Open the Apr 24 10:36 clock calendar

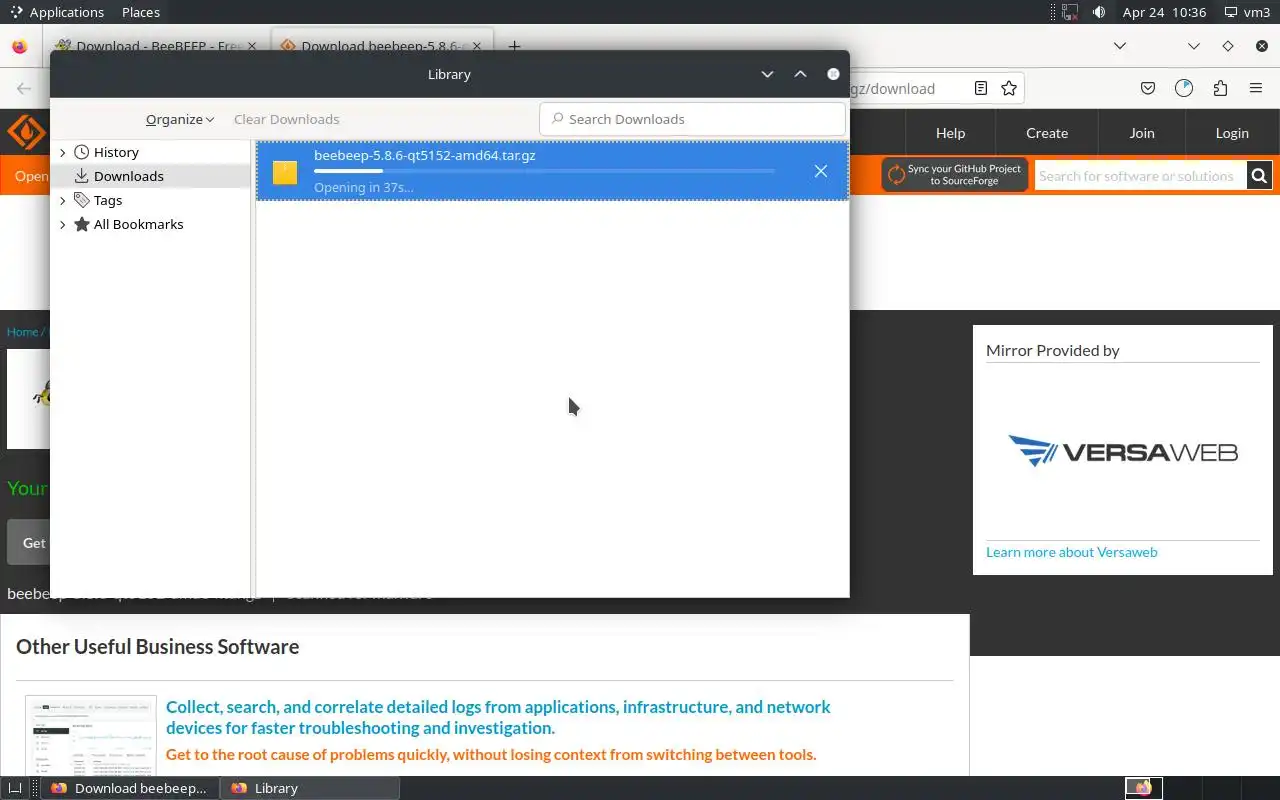pos(1164,12)
